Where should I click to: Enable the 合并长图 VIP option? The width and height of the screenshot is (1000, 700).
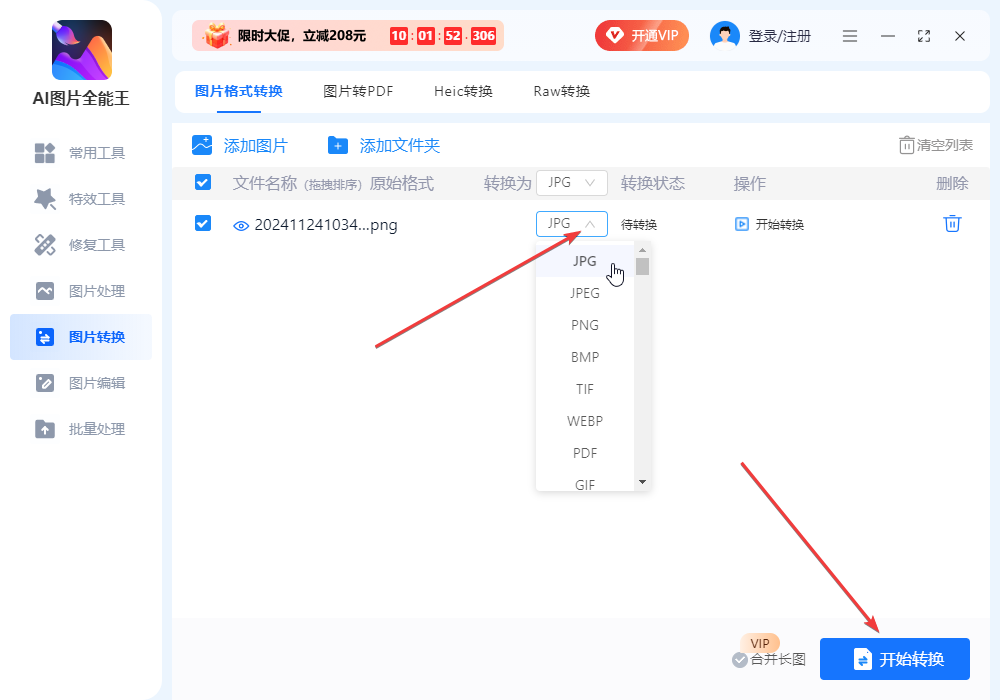(x=741, y=659)
